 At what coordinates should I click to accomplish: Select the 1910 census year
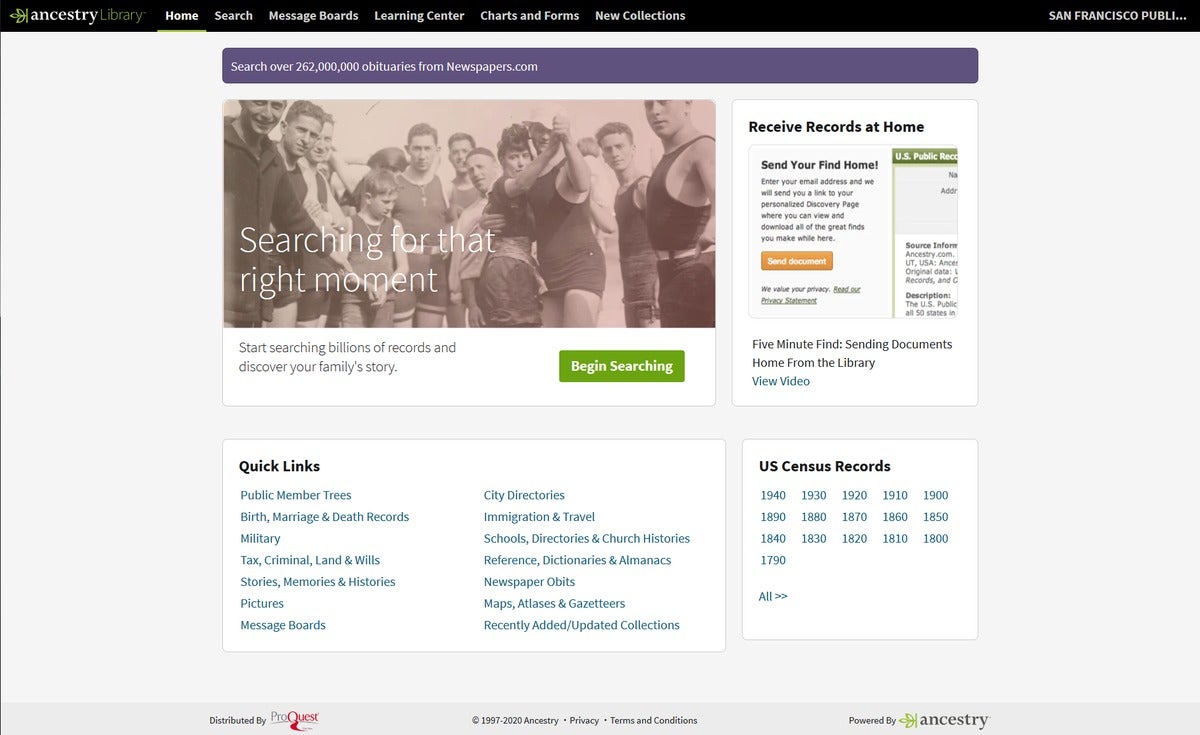click(x=895, y=495)
